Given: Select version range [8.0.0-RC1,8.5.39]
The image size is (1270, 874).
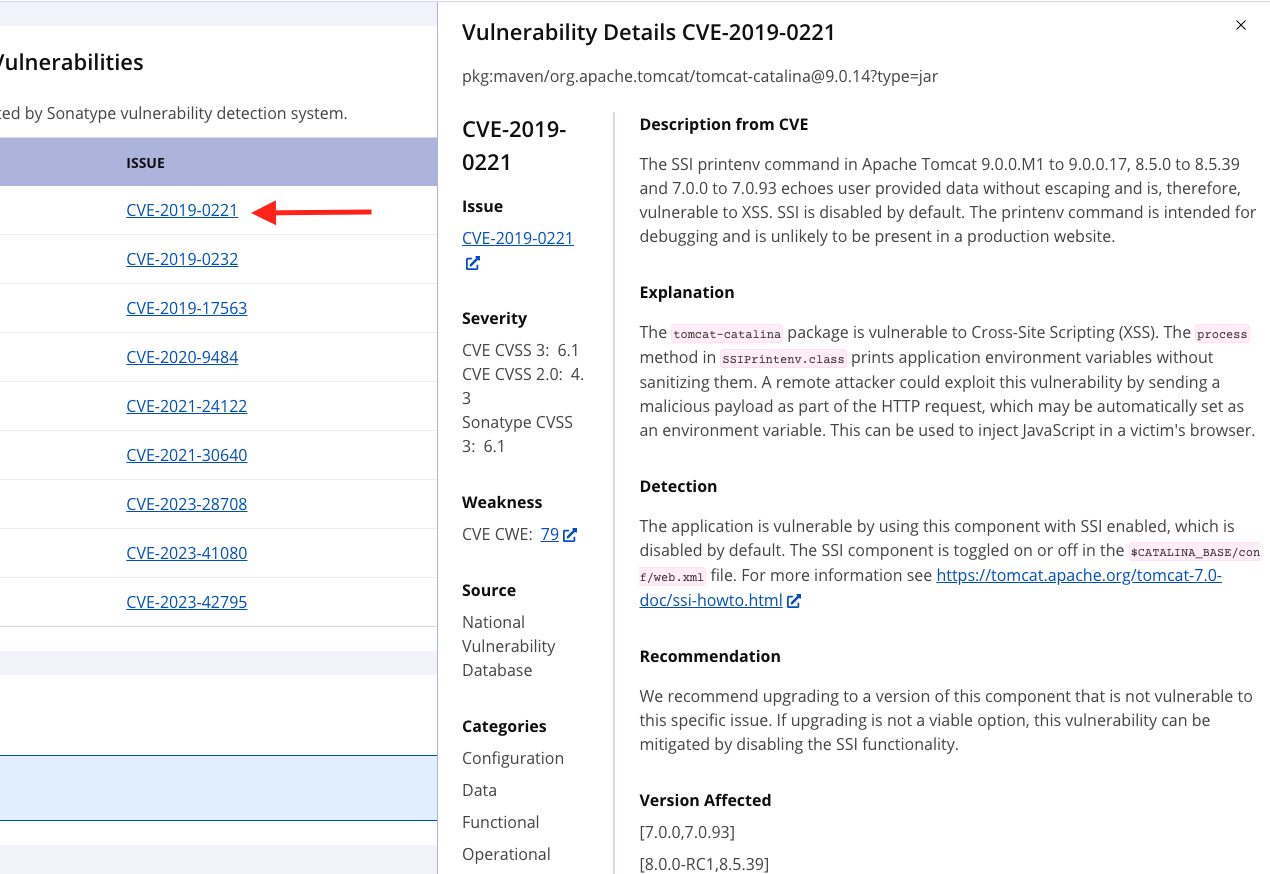Looking at the screenshot, I should click(704, 864).
